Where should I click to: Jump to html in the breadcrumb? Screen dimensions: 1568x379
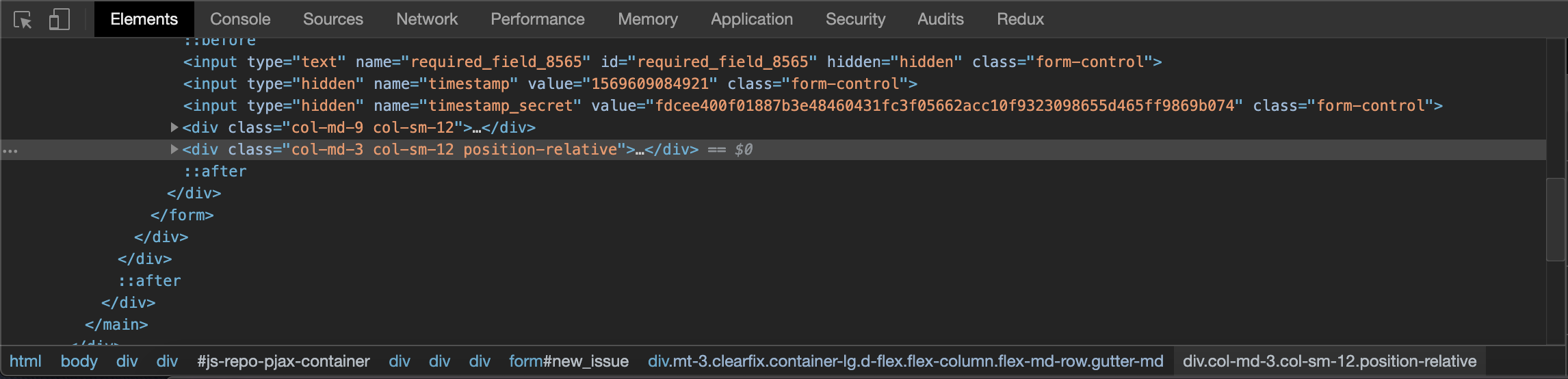pyautogui.click(x=25, y=361)
